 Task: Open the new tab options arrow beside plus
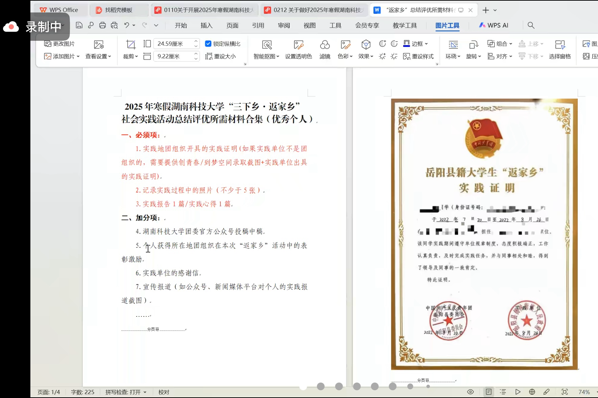(495, 10)
